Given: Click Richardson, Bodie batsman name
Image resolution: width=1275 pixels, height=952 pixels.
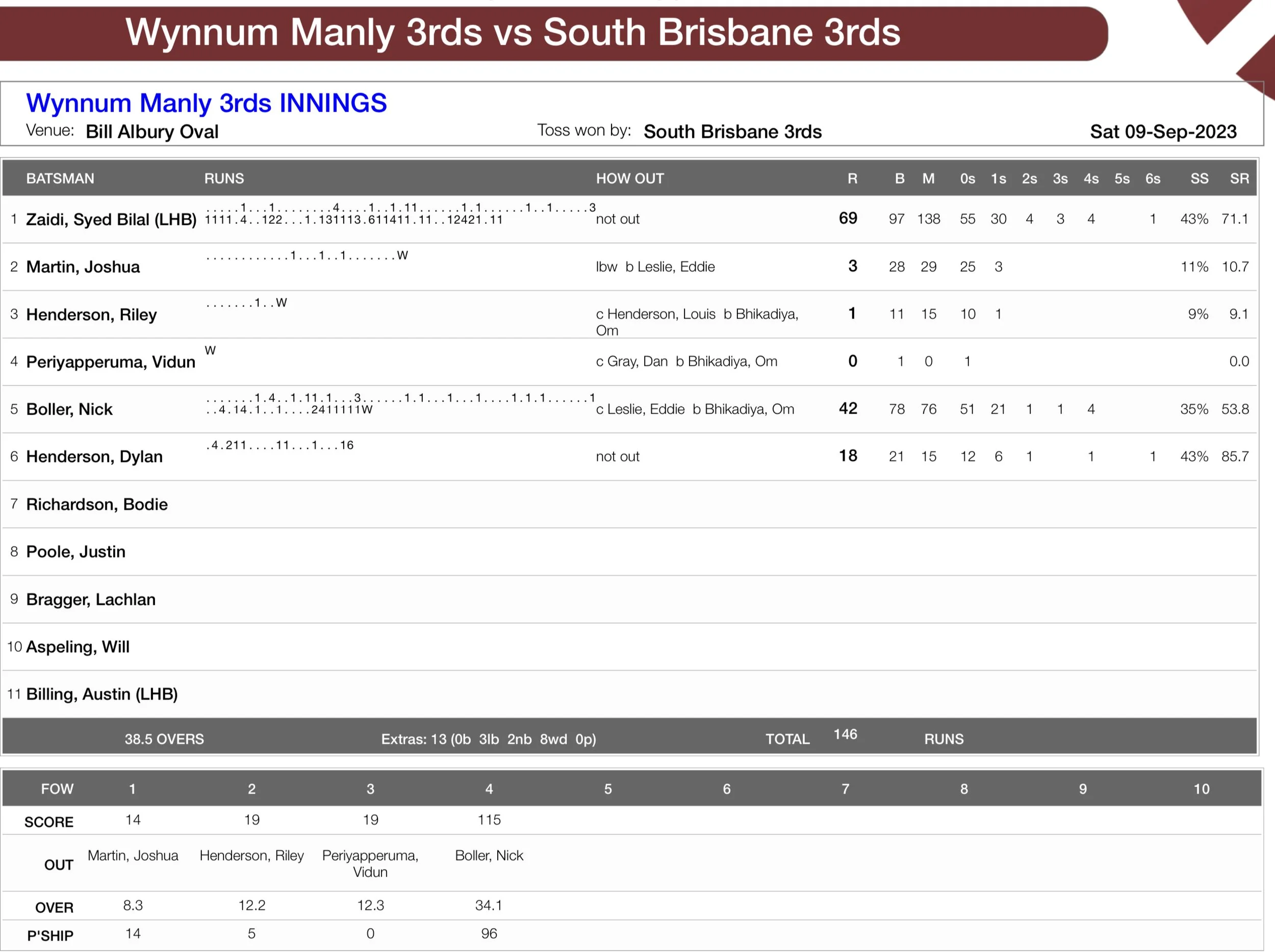Looking at the screenshot, I should 97,504.
